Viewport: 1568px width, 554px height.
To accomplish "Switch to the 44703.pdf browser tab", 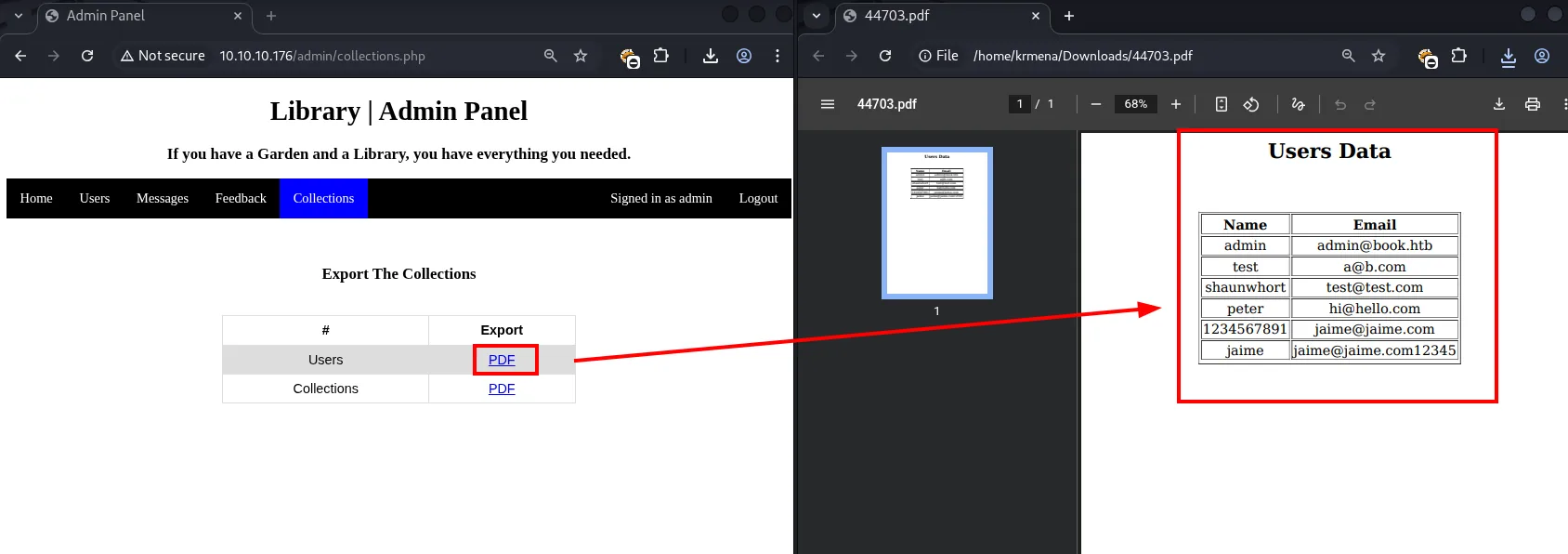I will pyautogui.click(x=942, y=16).
